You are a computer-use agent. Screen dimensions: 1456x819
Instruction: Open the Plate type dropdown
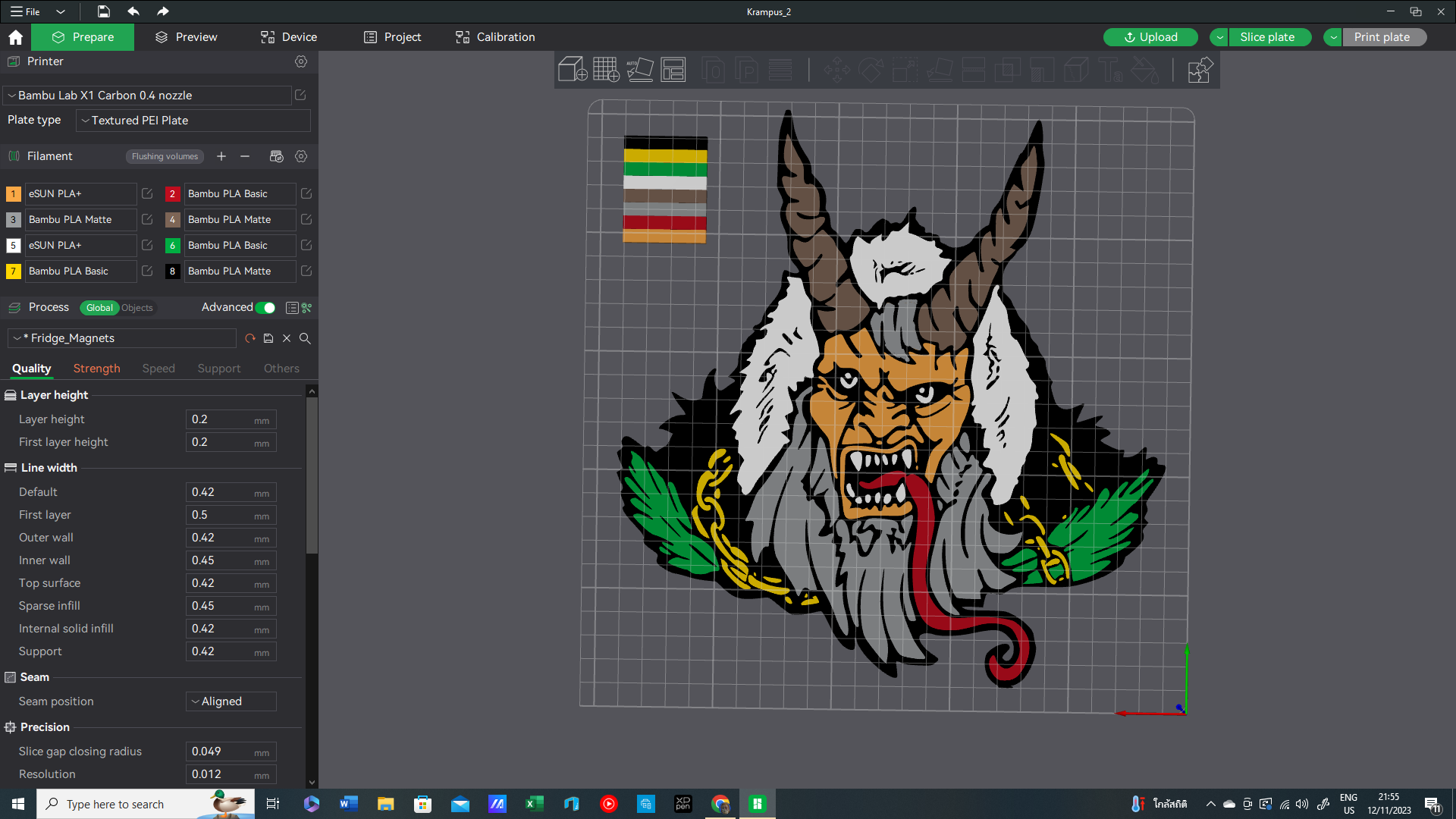click(193, 121)
